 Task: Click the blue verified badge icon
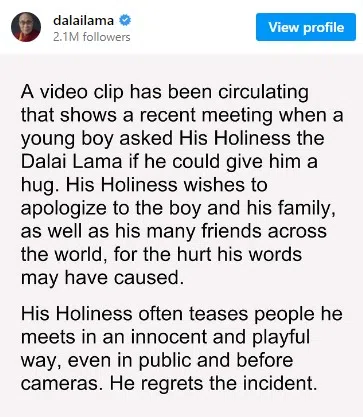[125, 20]
